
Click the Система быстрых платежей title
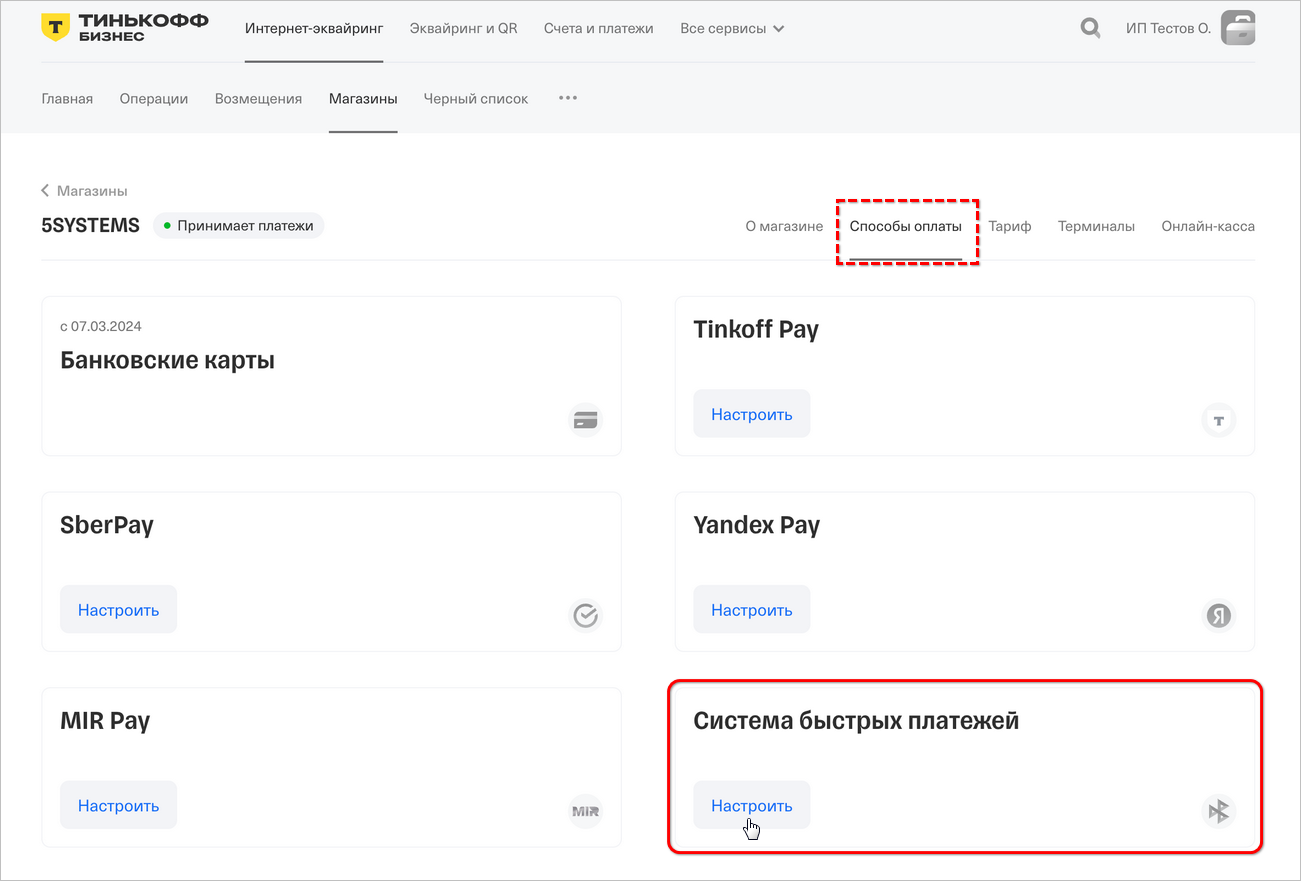click(857, 720)
